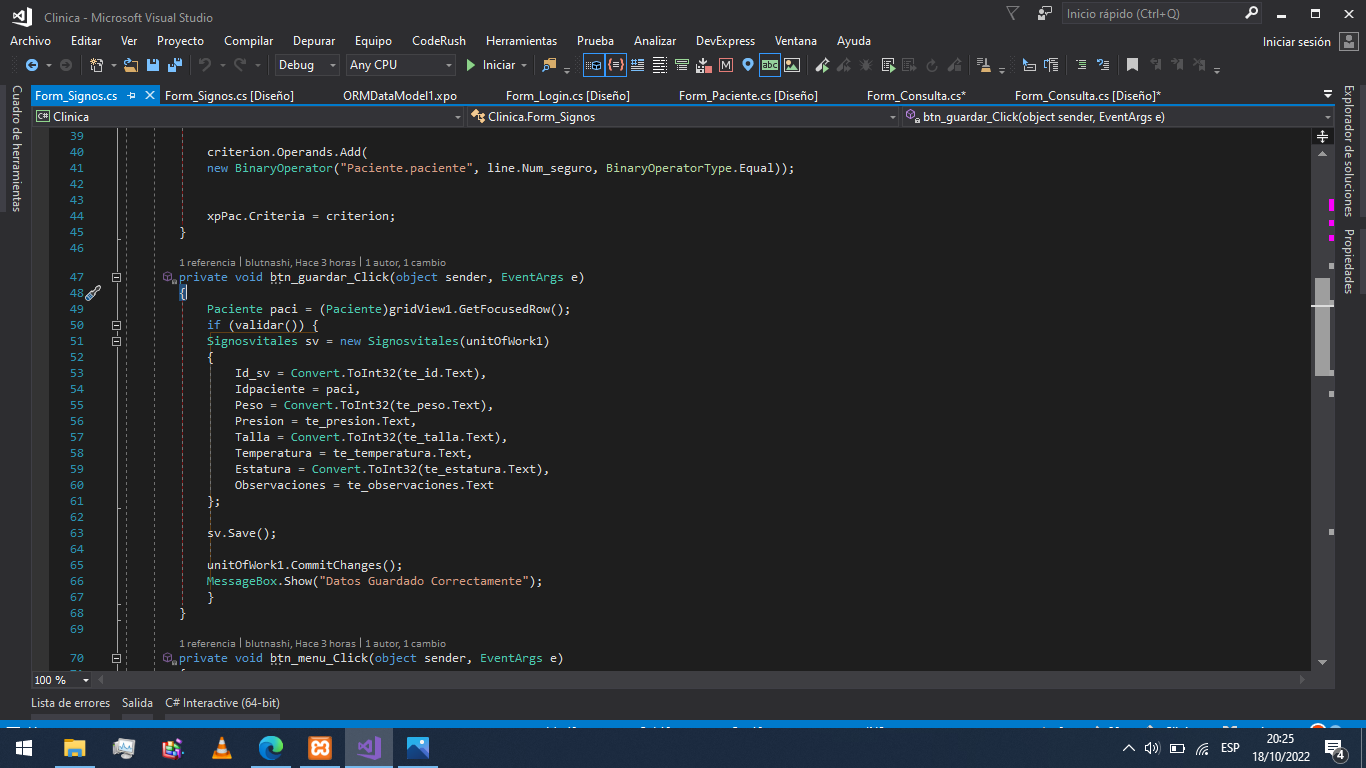Switch to Form_Paciente.cs [Diseño] tab

[x=748, y=95]
